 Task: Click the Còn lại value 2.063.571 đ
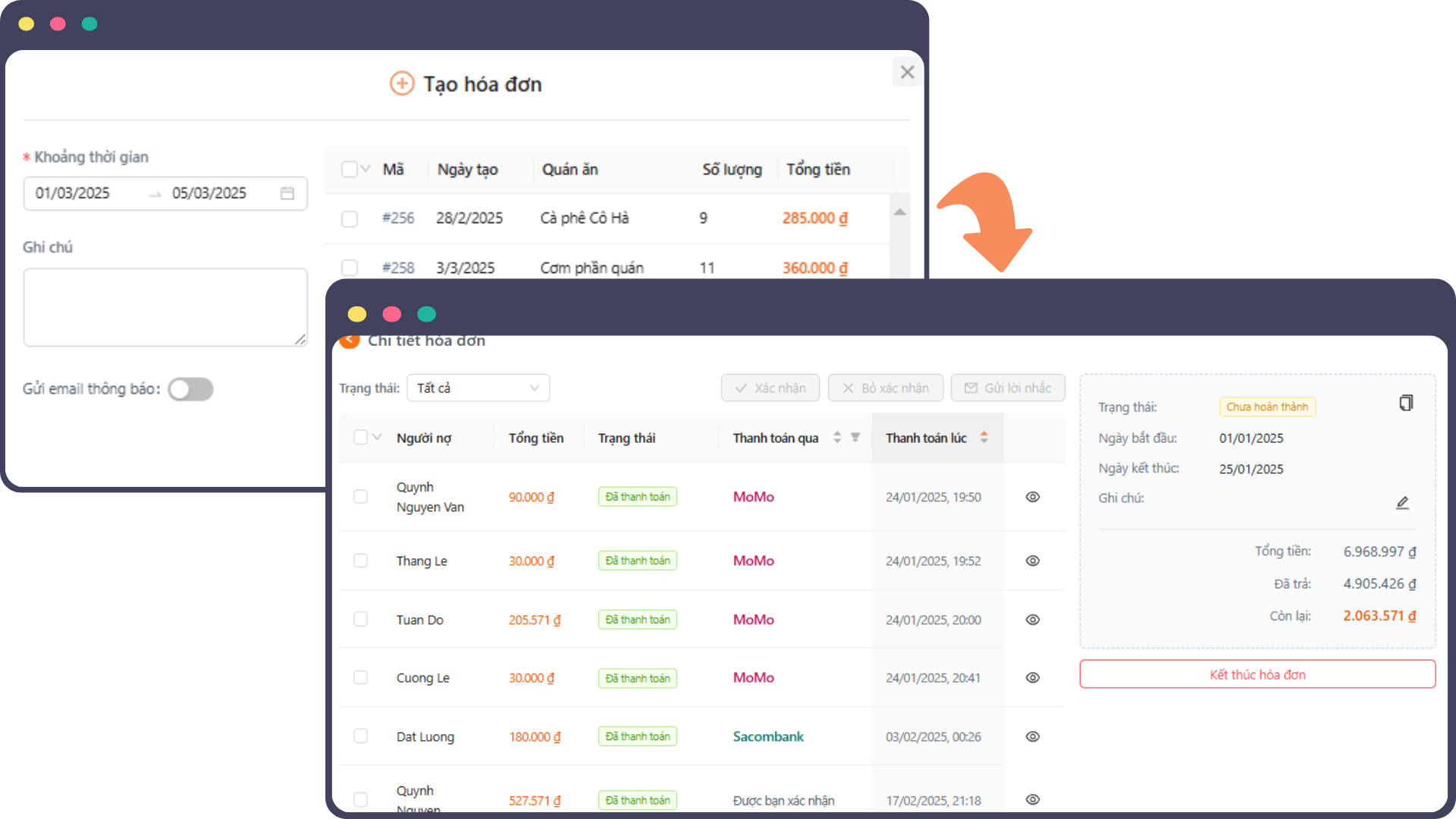(1379, 616)
